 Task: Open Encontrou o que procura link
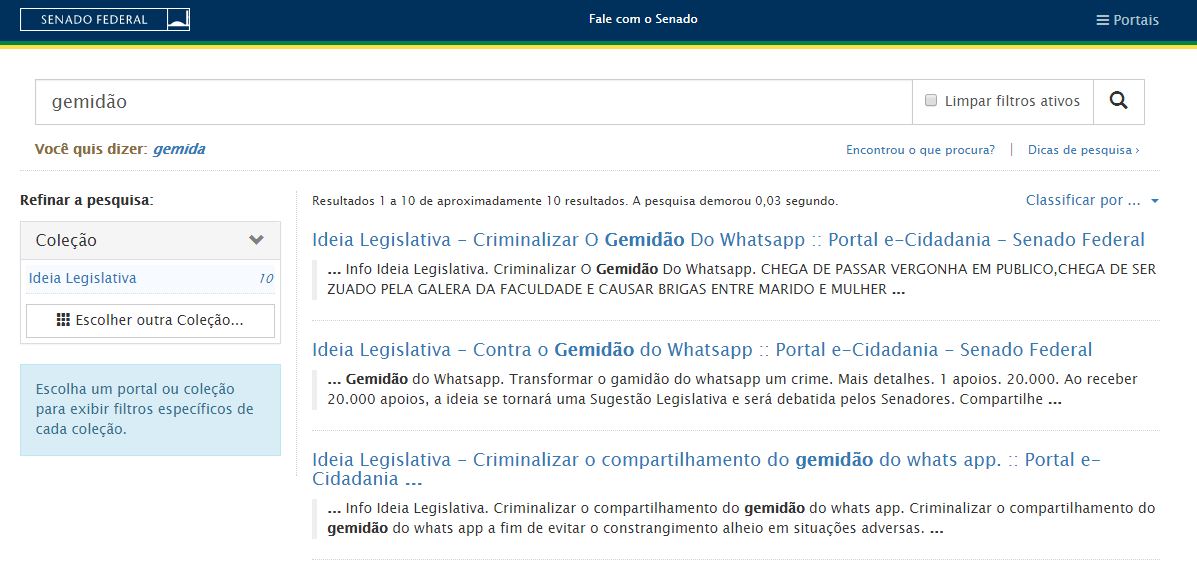(920, 150)
